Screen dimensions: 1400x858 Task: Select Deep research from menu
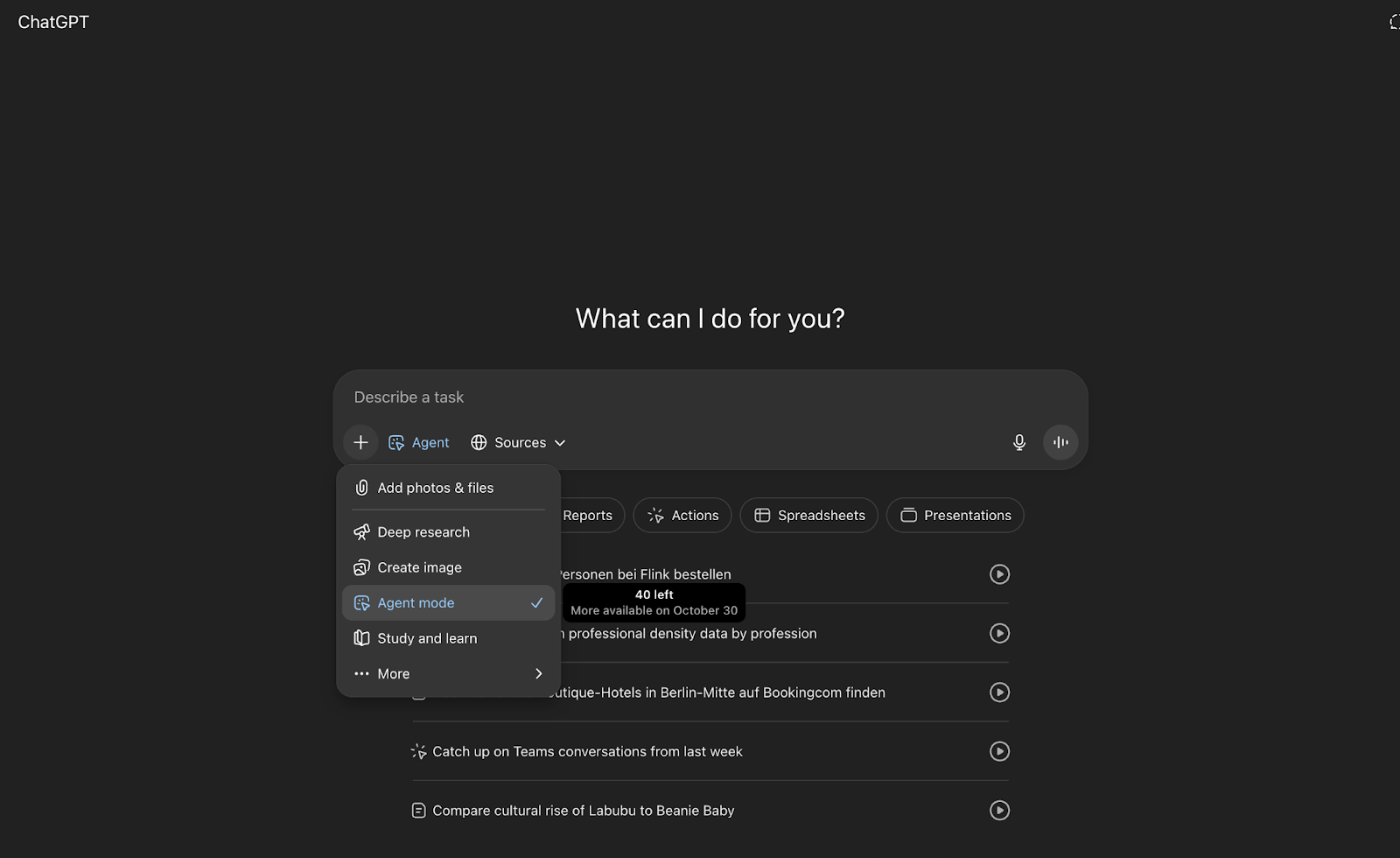[x=423, y=532]
